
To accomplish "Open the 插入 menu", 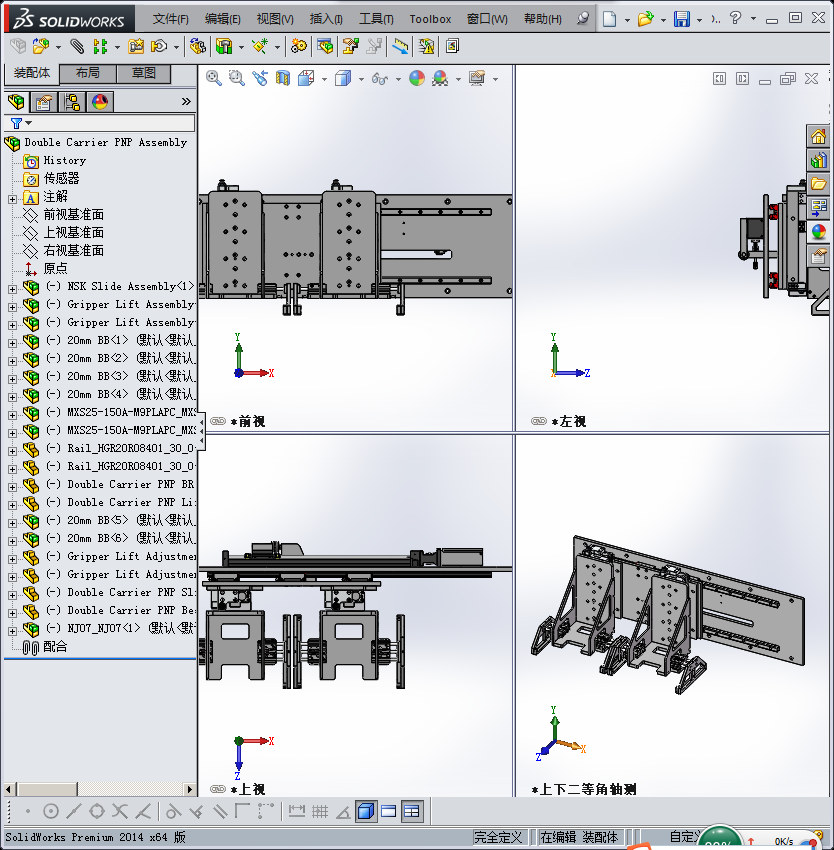I will pos(325,19).
